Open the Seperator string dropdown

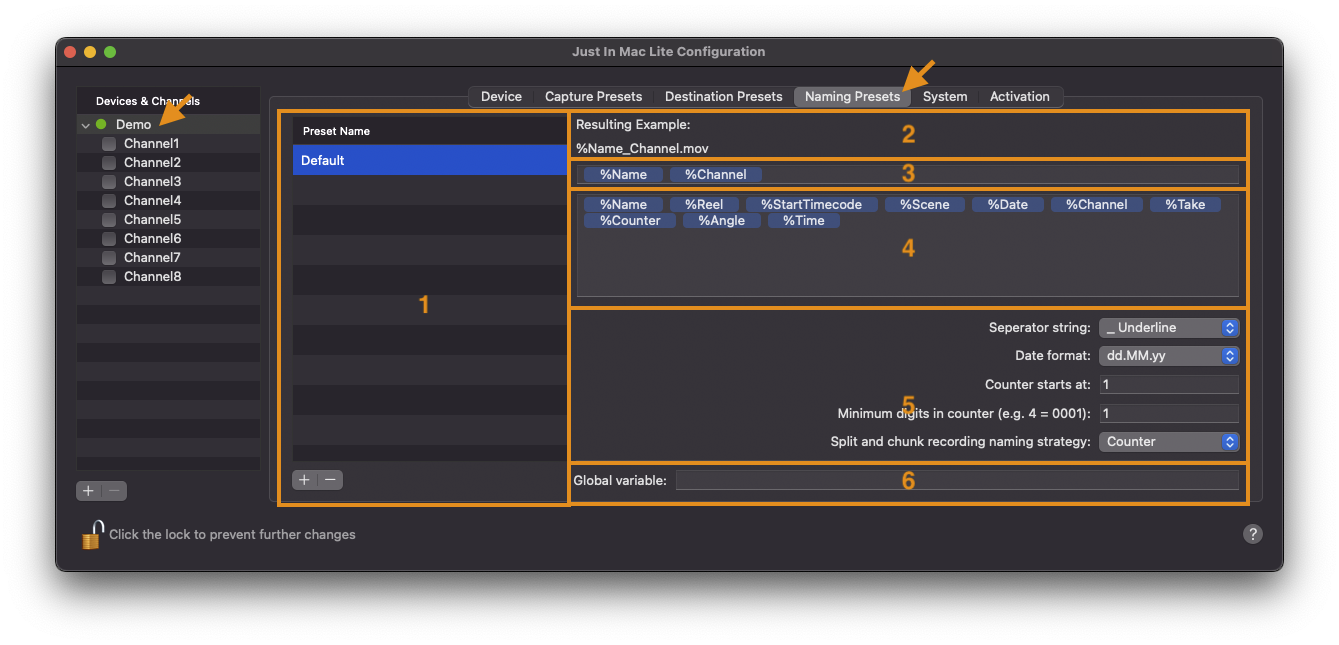[x=1169, y=328]
